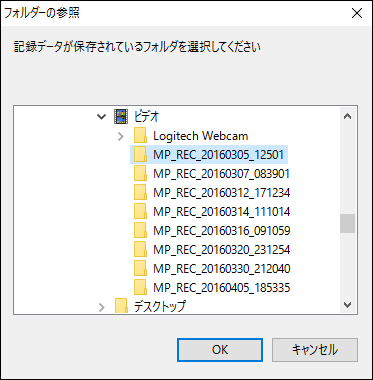373x380 pixels.
Task: Click the scrollbar down arrow
Action: point(348,304)
